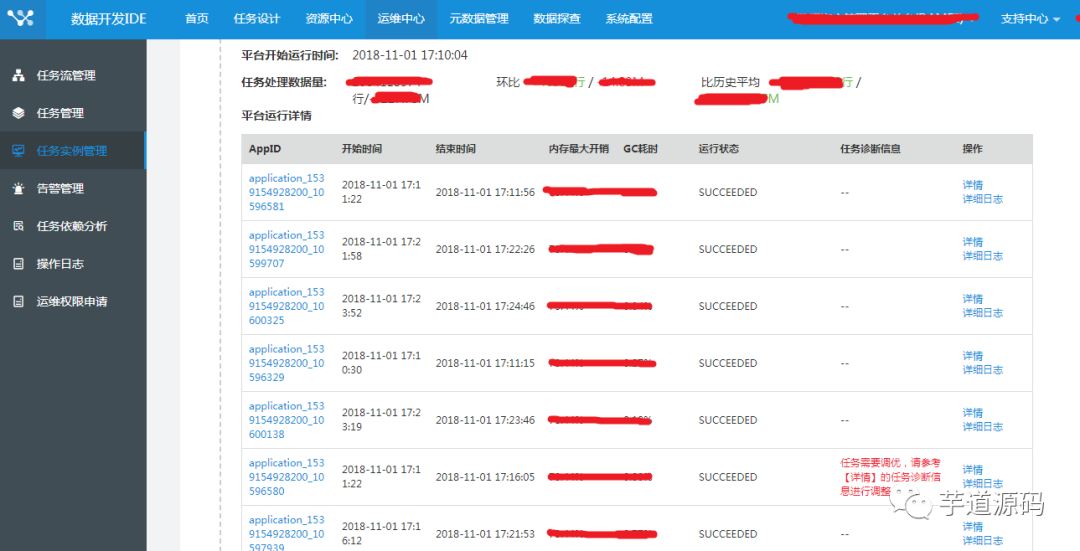Viewport: 1080px width, 551px height.
Task: Click the 任务依赖分析 sidebar icon
Action: [x=18, y=227]
